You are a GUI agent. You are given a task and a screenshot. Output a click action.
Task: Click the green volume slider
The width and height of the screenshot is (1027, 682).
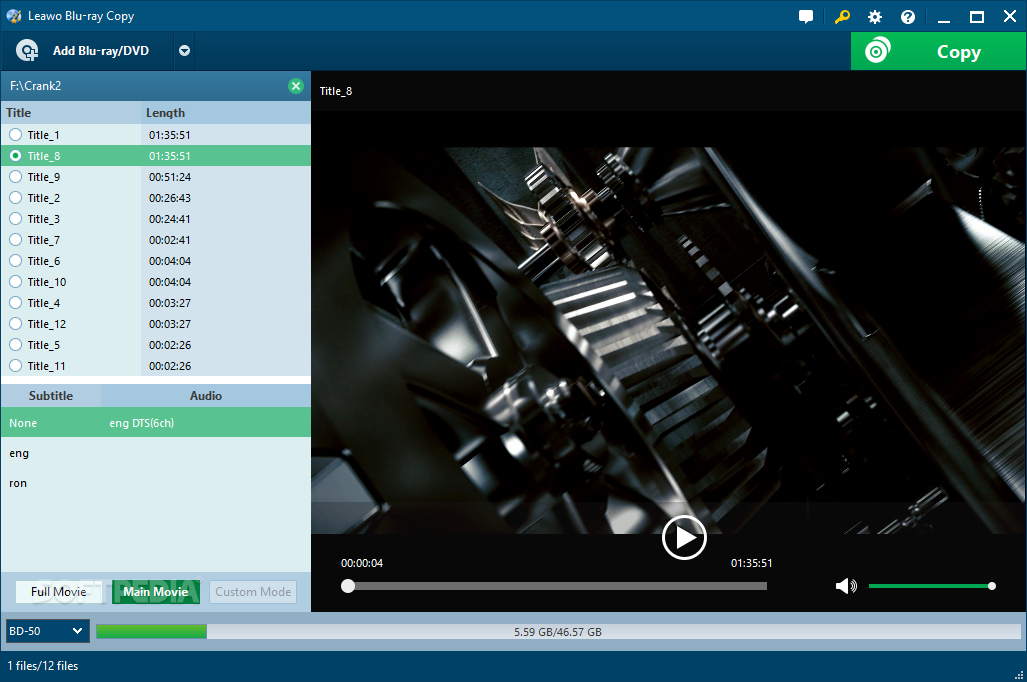(x=931, y=586)
